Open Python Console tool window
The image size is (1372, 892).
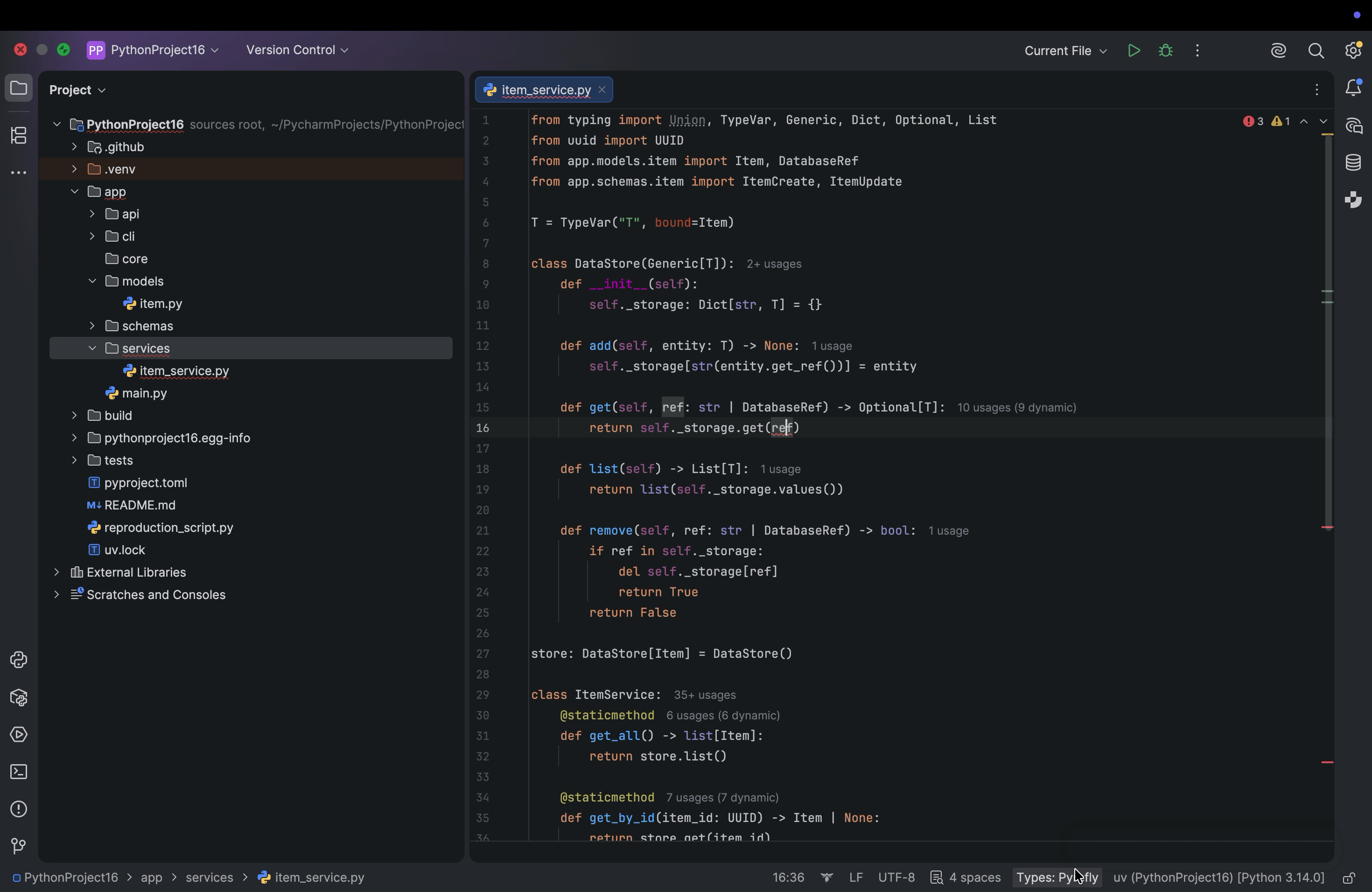coord(19,660)
